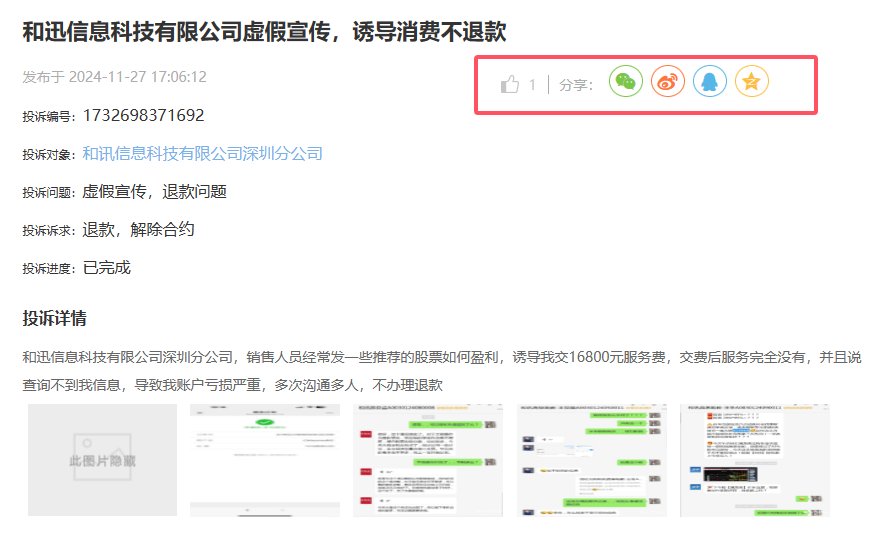Click publish date 2024-11-27 17:06:12
Screen dimensions: 871x541
[137, 77]
